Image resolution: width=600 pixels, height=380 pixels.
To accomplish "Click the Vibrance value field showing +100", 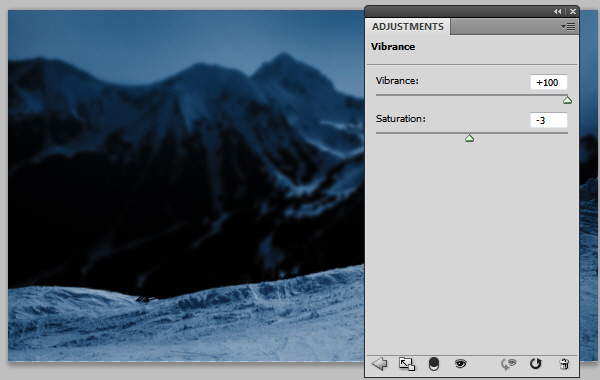I will 549,82.
